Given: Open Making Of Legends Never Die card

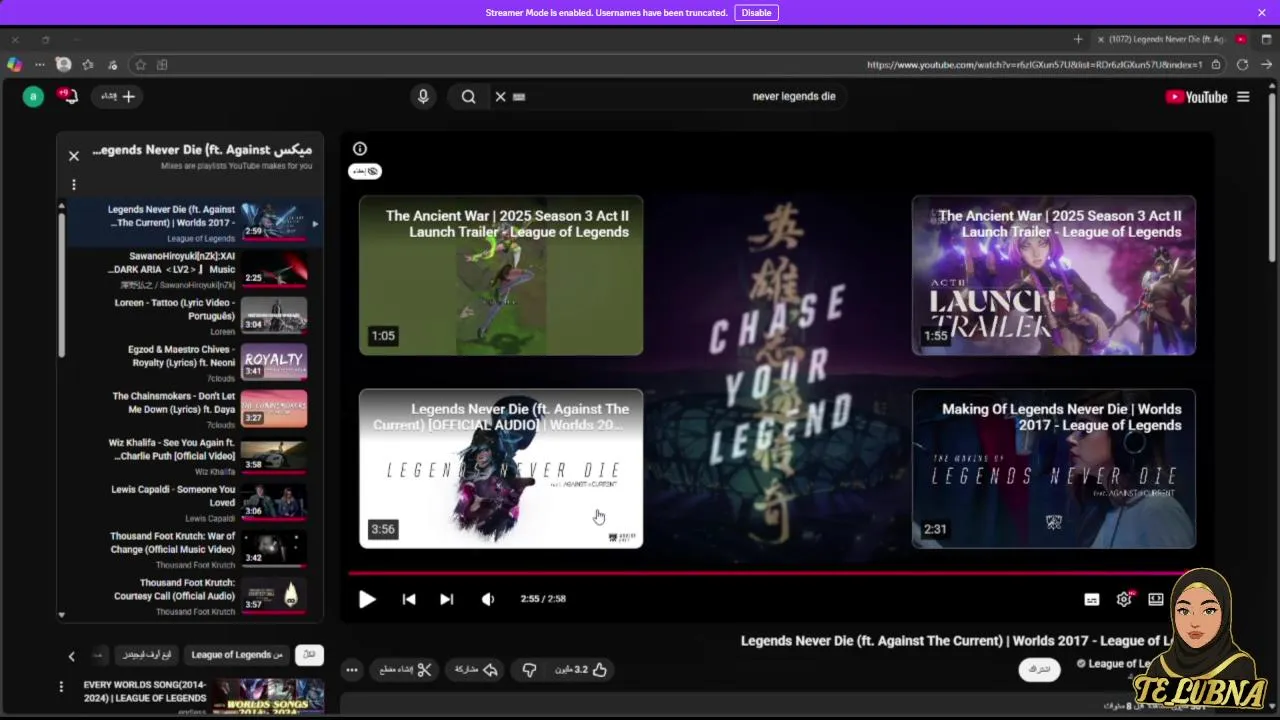Looking at the screenshot, I should [1054, 468].
